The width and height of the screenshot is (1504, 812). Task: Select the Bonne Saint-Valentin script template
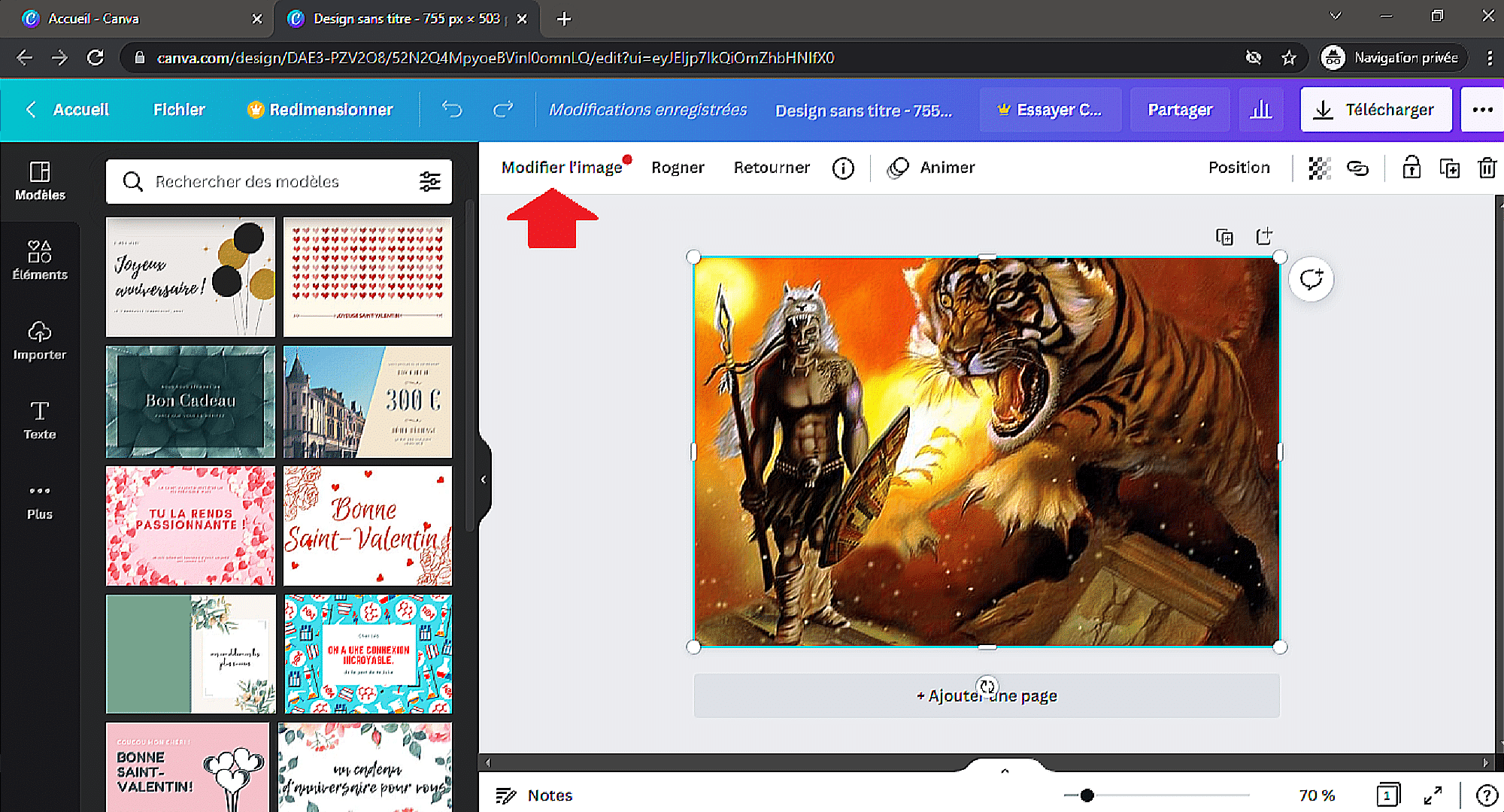pos(368,526)
